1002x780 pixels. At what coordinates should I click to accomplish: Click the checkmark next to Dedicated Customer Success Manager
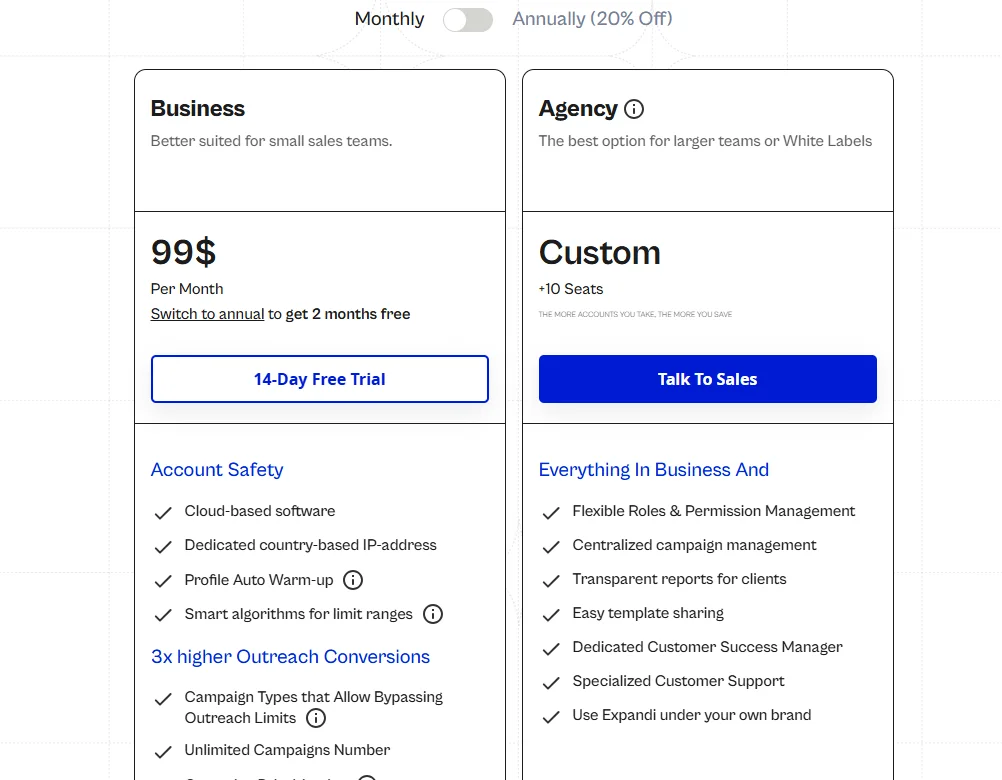551,648
